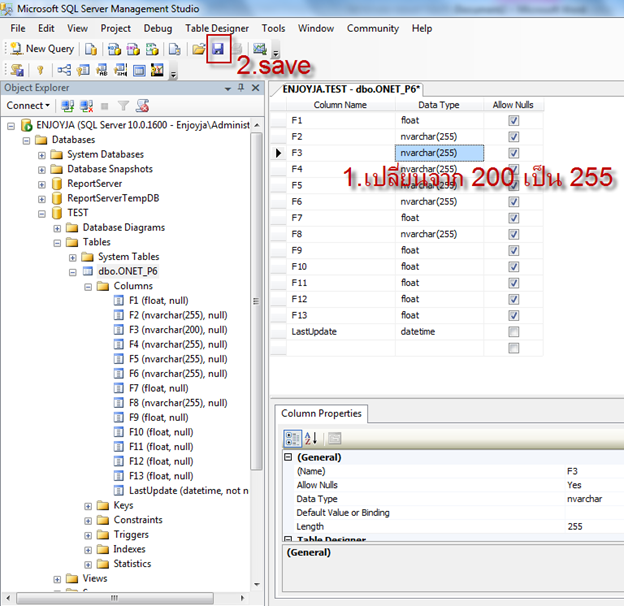Click Connect Object Explorer icon
The image size is (624, 606).
pos(67,106)
